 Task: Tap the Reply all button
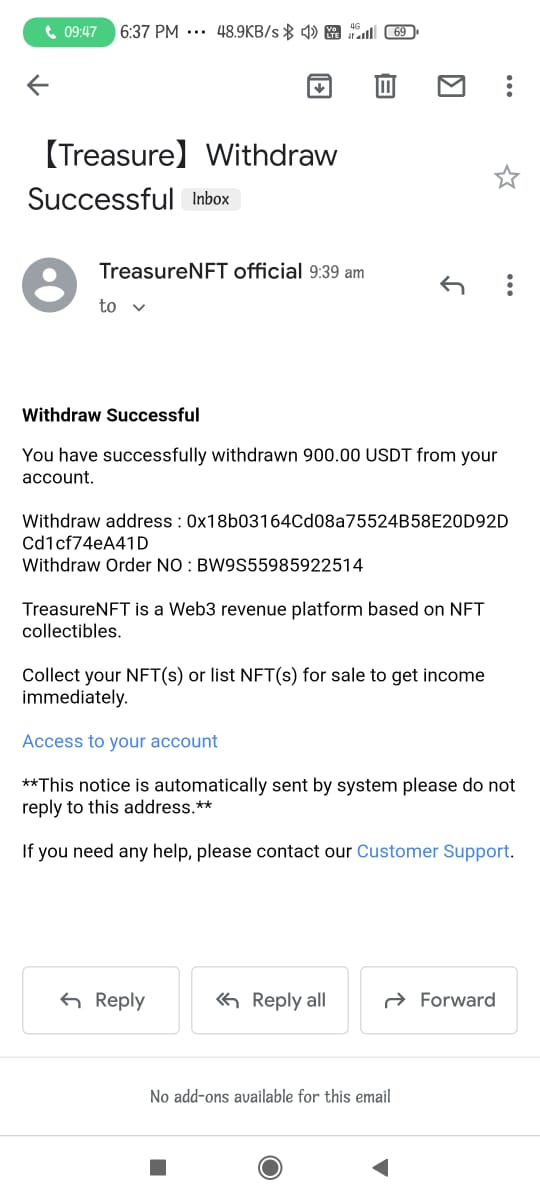click(x=270, y=1000)
